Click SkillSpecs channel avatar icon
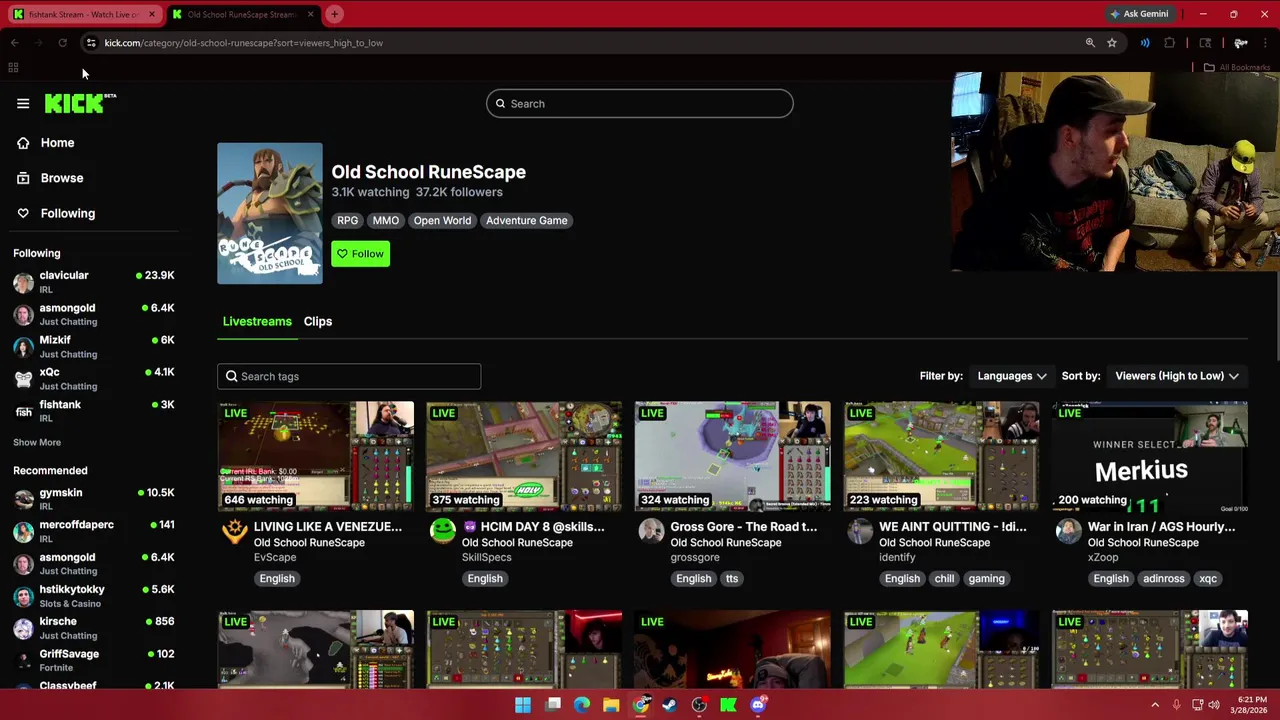The image size is (1280, 720). (442, 531)
